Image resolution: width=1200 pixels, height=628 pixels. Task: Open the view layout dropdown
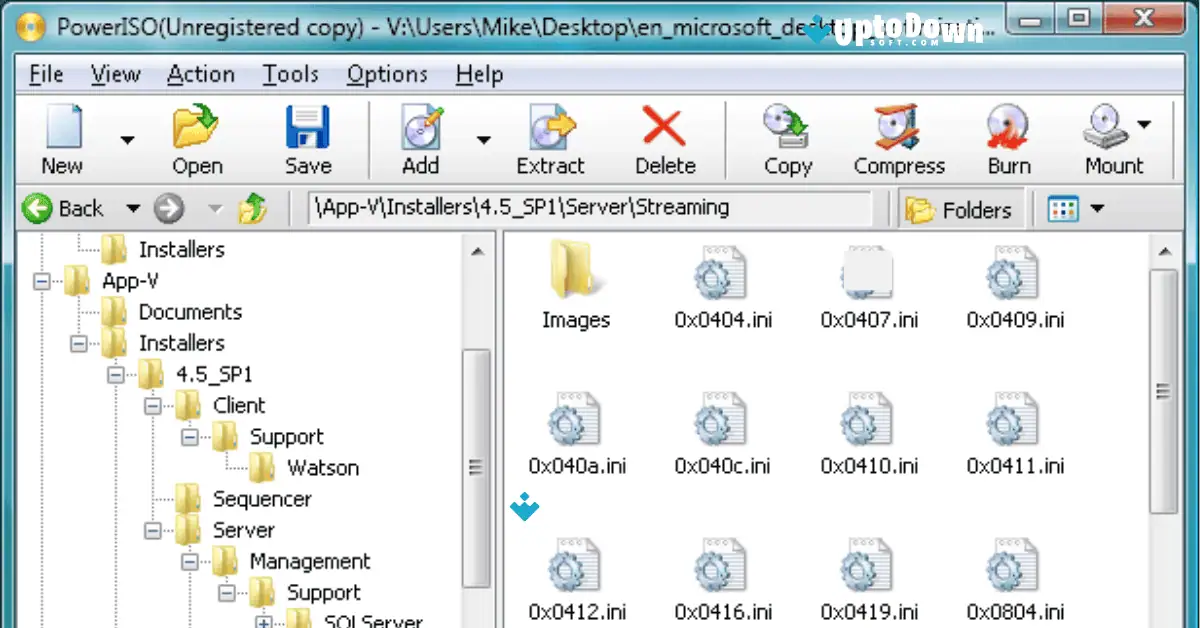tap(1096, 209)
